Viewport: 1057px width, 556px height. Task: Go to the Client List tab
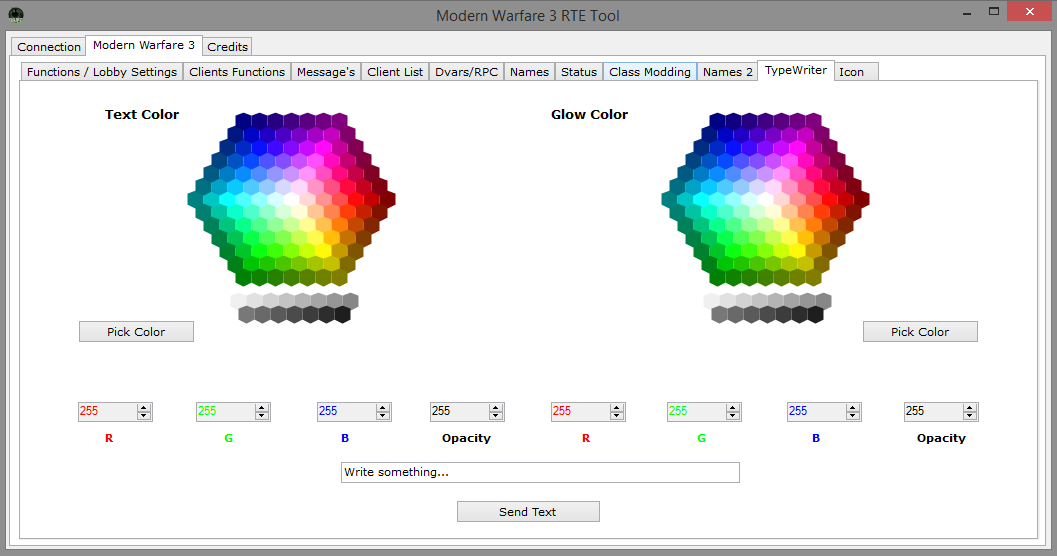tap(395, 72)
